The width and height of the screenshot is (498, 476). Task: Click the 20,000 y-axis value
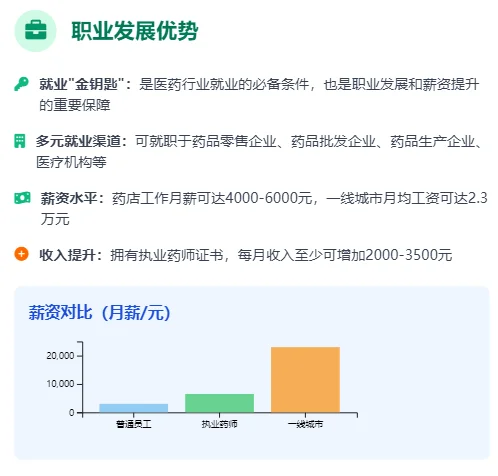pos(60,356)
